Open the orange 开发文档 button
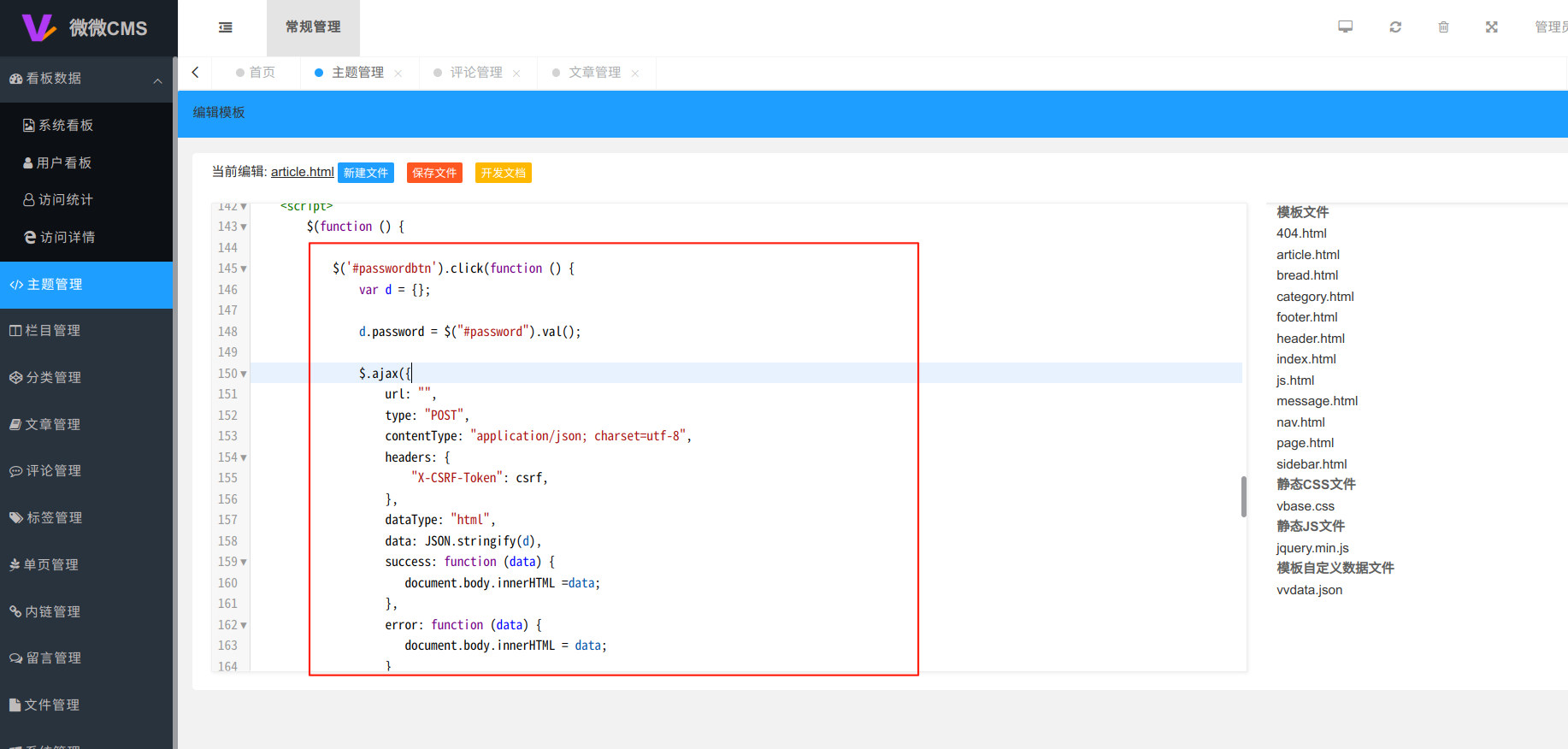The height and width of the screenshot is (749, 1568). pos(503,173)
